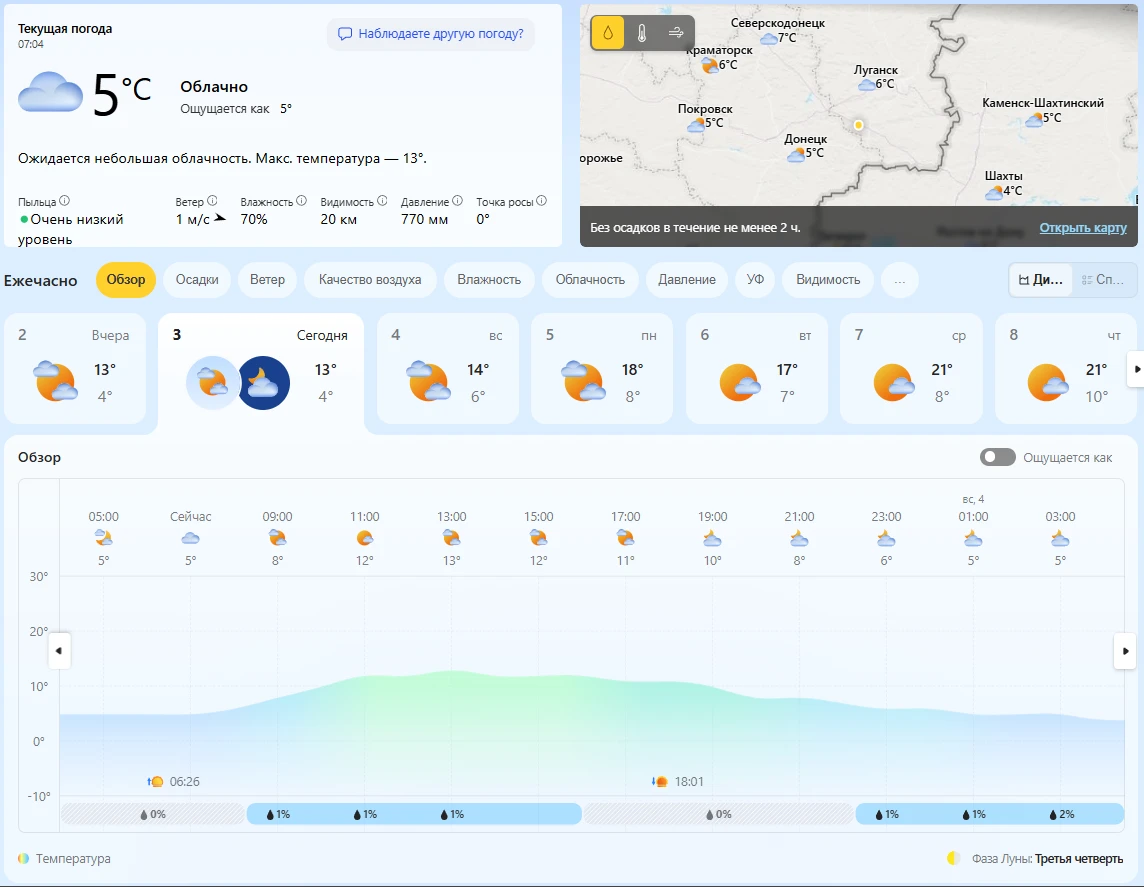
Task: Open the Осадки tab
Action: point(197,280)
